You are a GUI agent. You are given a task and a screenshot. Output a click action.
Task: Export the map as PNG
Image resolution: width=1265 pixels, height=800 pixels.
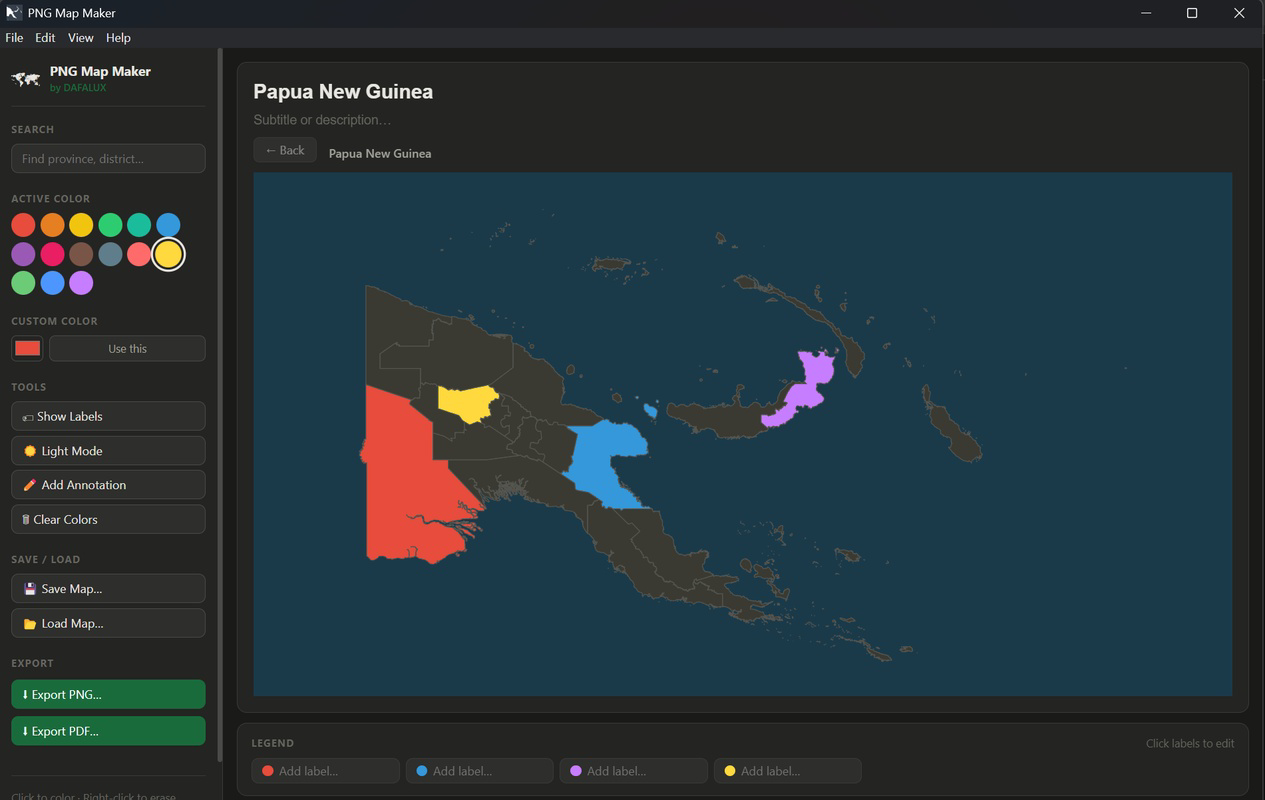click(108, 694)
